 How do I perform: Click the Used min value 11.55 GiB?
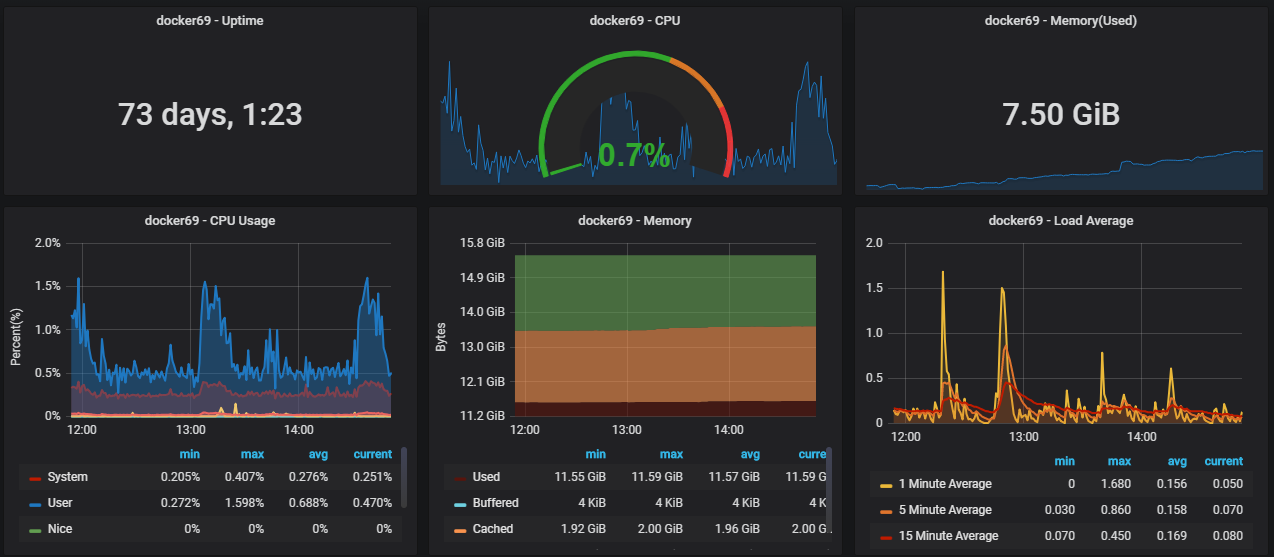click(580, 477)
